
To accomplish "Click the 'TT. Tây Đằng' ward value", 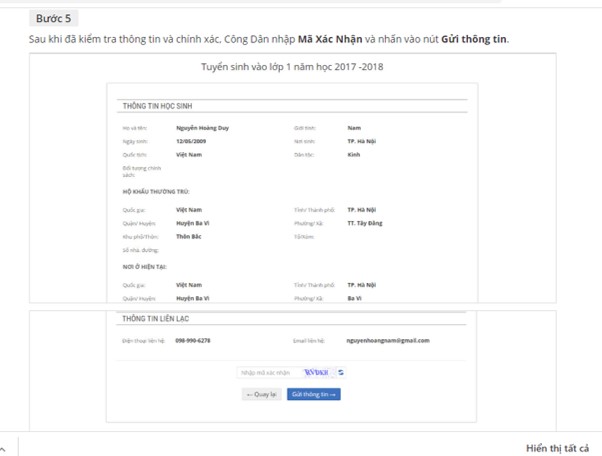I will 365,223.
